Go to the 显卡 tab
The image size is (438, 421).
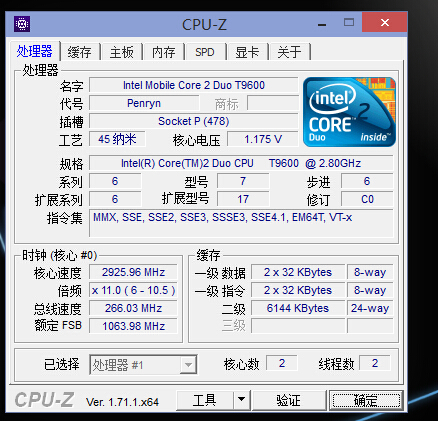[247, 52]
